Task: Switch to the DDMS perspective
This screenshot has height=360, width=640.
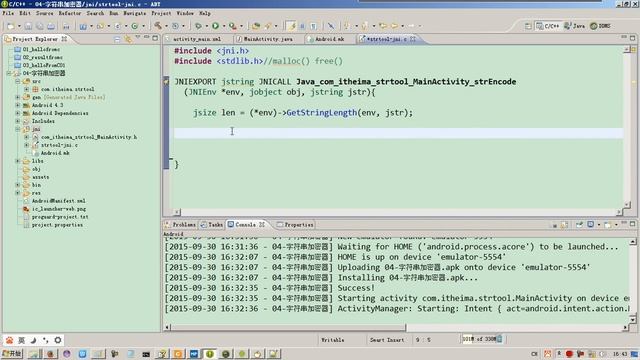Action: click(600, 26)
